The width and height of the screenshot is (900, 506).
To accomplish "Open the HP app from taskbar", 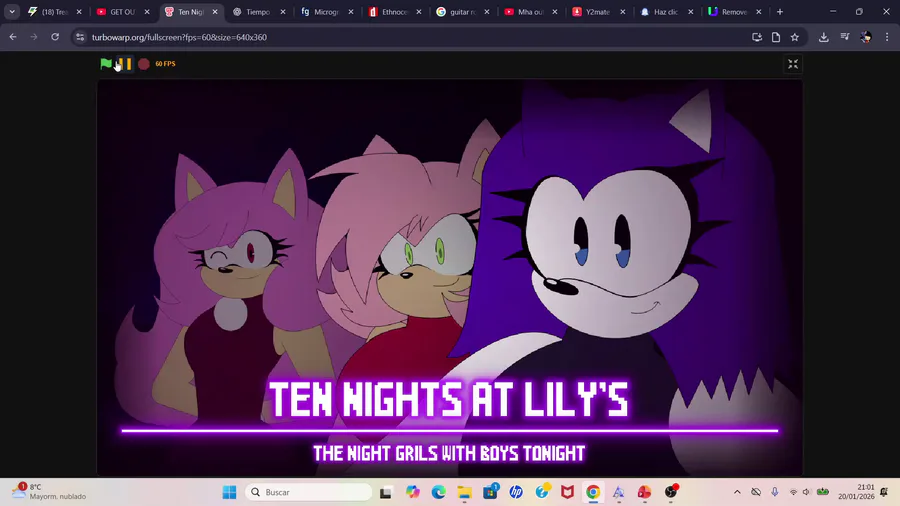I will (516, 492).
